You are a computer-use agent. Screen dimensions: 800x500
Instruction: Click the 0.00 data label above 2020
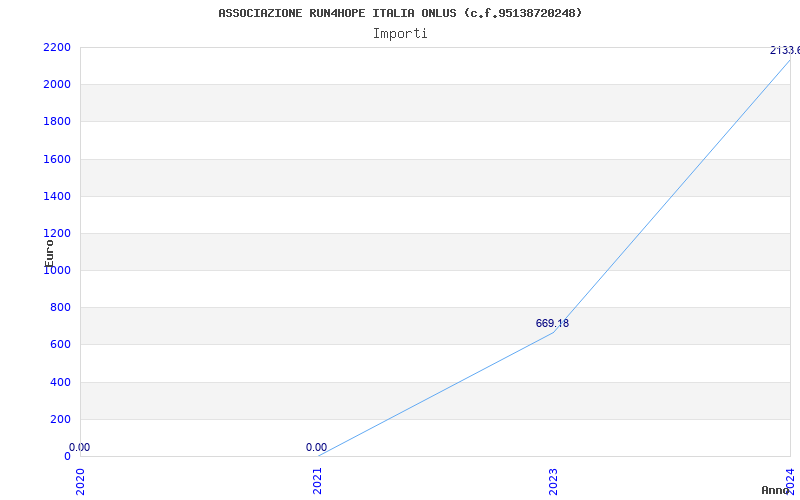click(x=80, y=447)
